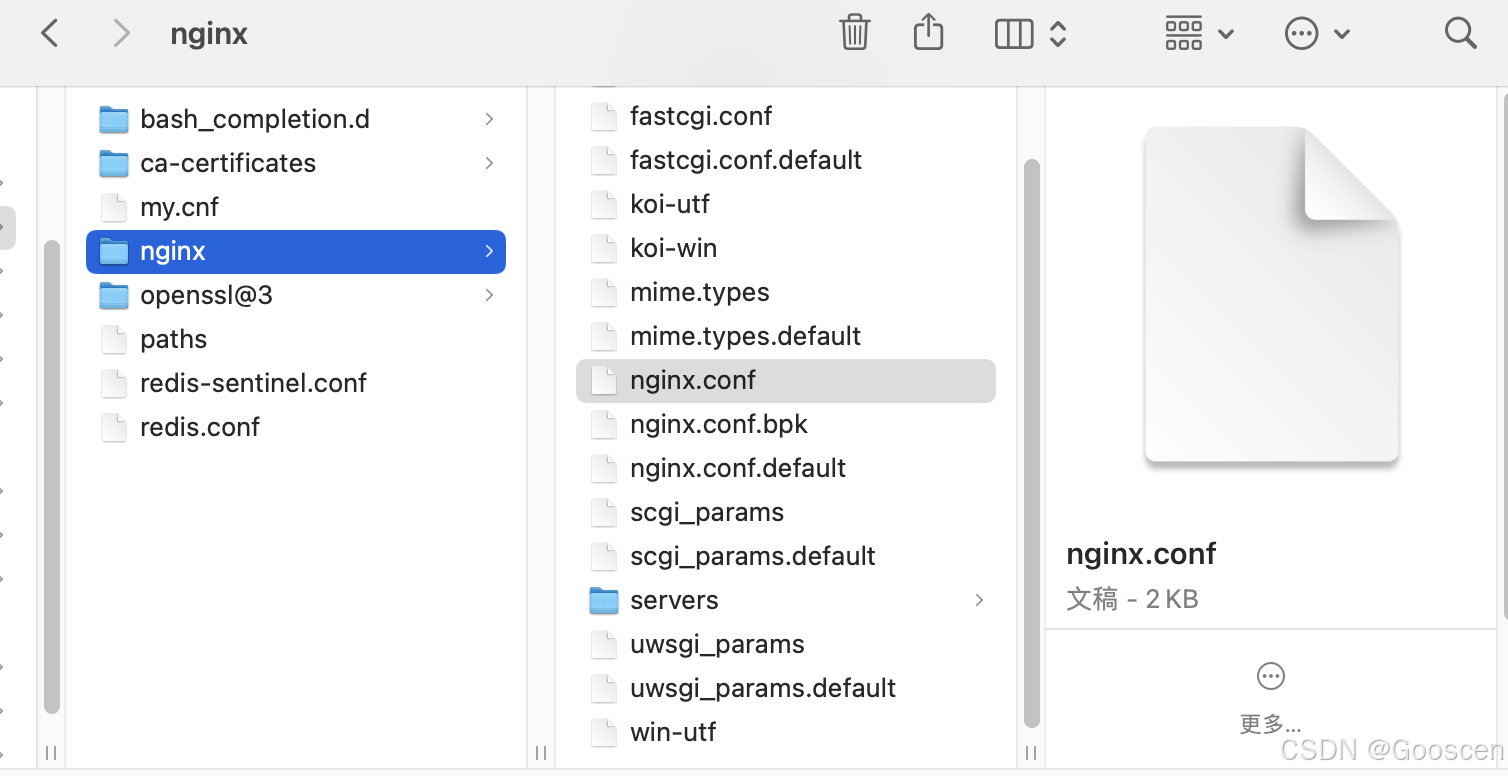Expand the ca-certificates chevron

pyautogui.click(x=489, y=162)
